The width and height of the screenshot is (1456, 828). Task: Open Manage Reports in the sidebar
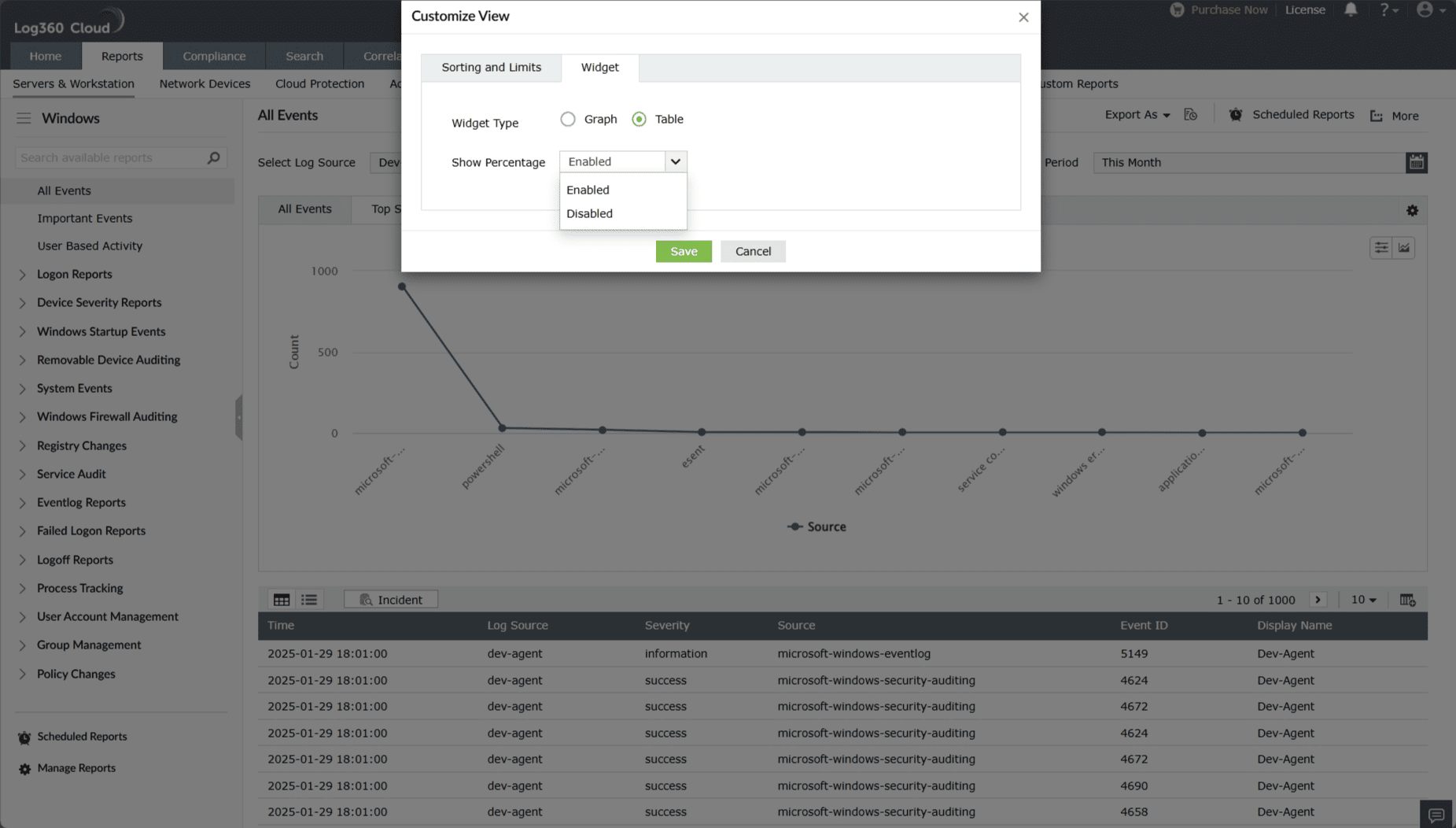click(x=76, y=768)
